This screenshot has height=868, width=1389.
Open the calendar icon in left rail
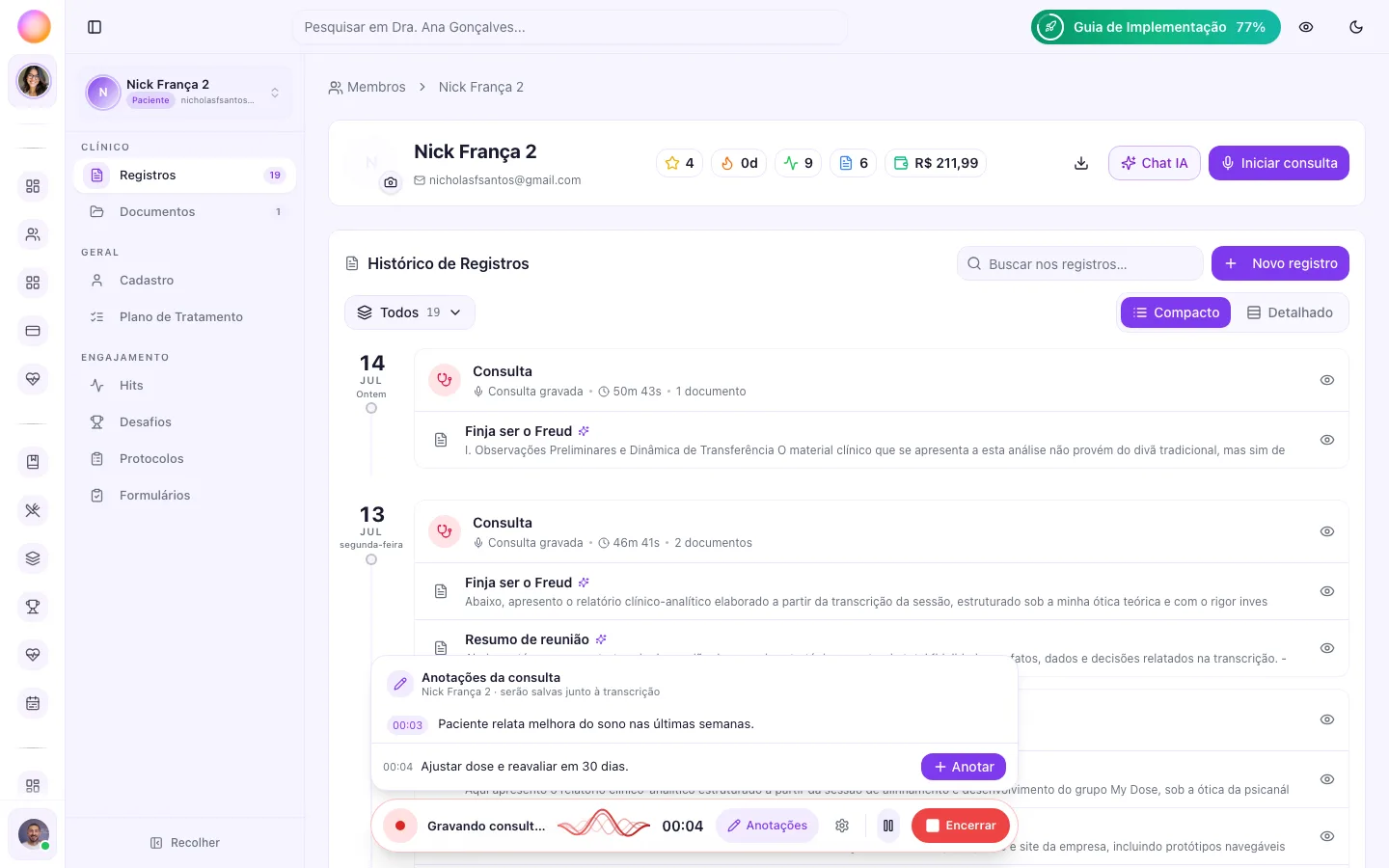(33, 703)
